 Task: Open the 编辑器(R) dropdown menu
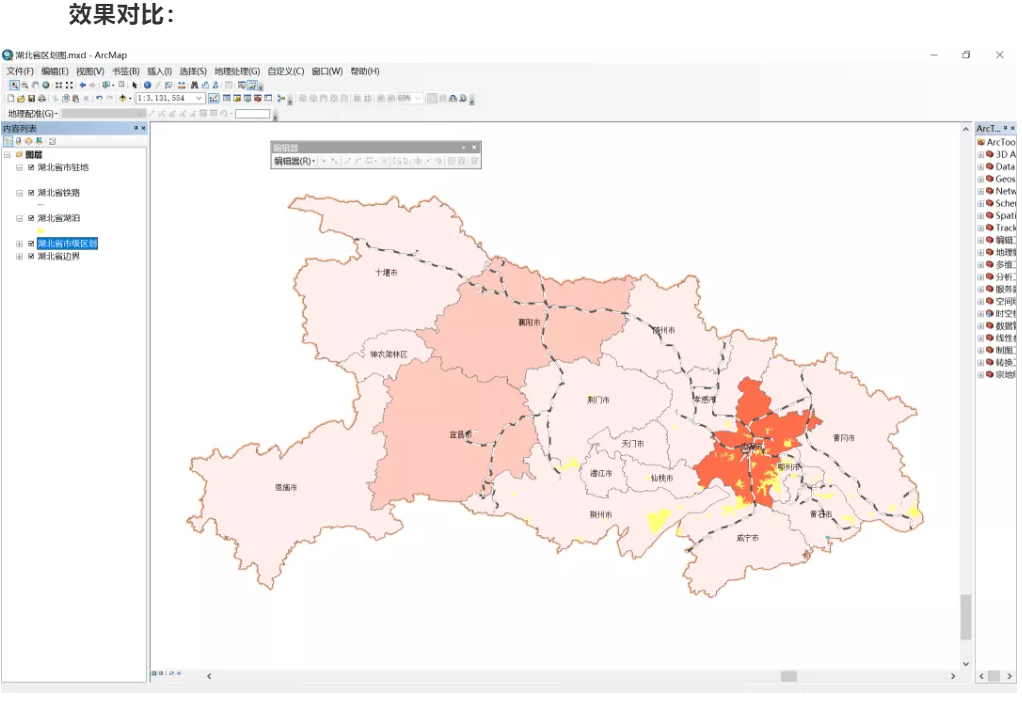click(x=295, y=161)
